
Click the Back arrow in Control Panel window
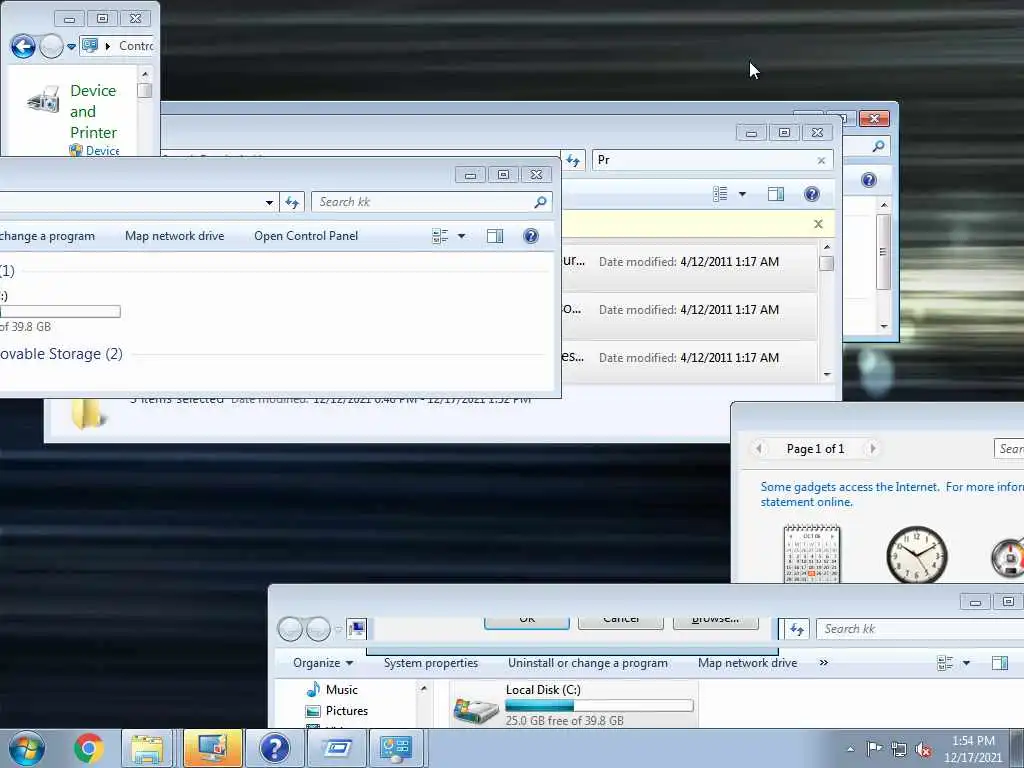[23, 46]
